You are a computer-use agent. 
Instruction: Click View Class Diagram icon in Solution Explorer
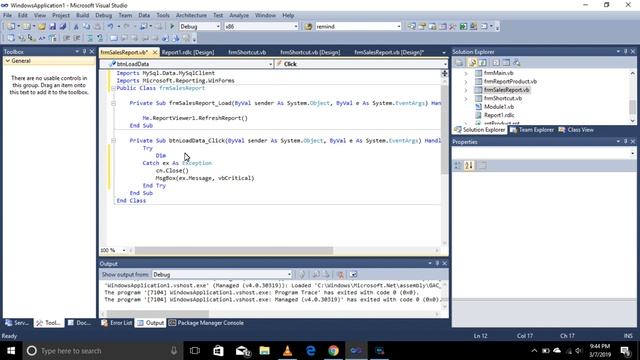pyautogui.click(x=517, y=63)
